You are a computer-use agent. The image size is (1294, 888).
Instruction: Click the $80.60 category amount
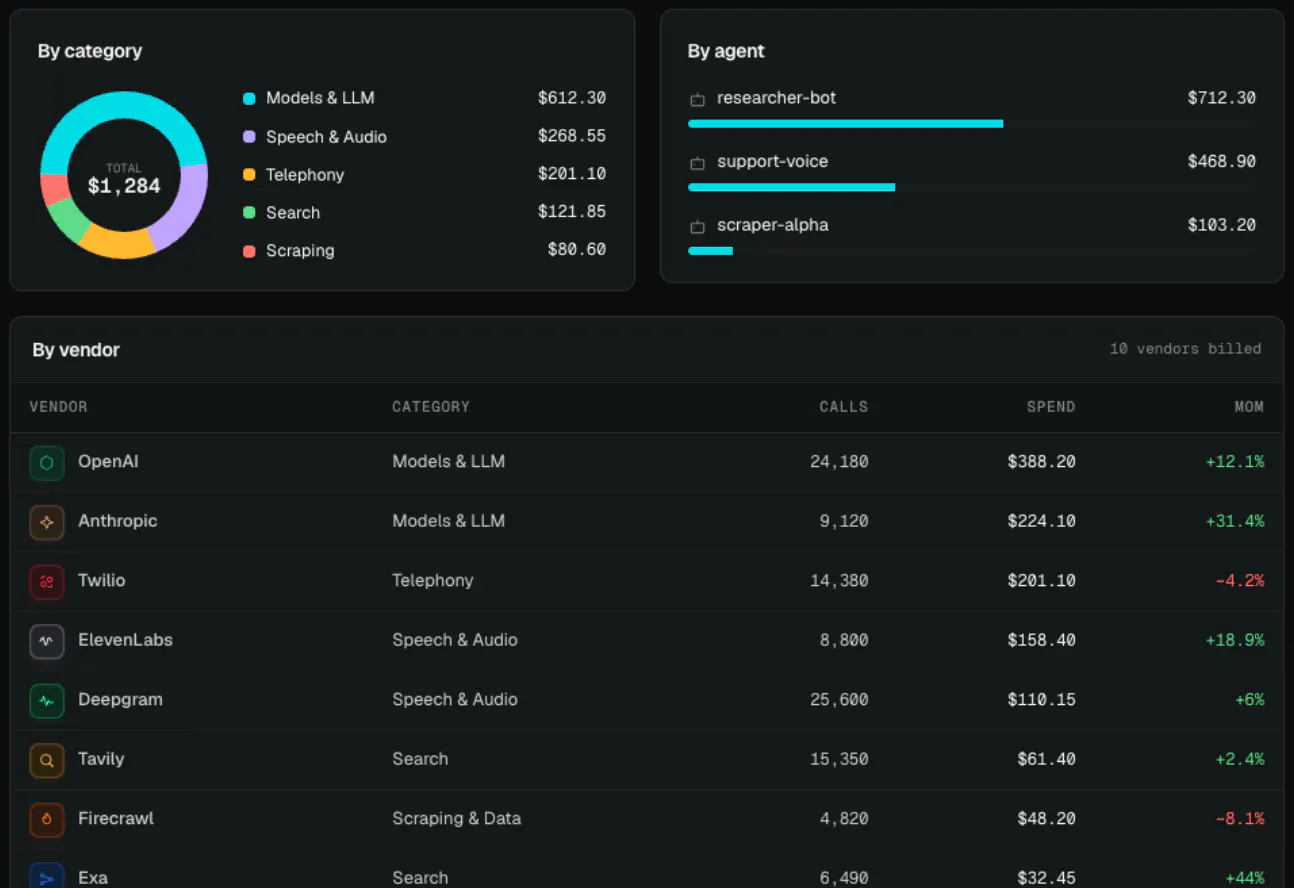click(577, 250)
